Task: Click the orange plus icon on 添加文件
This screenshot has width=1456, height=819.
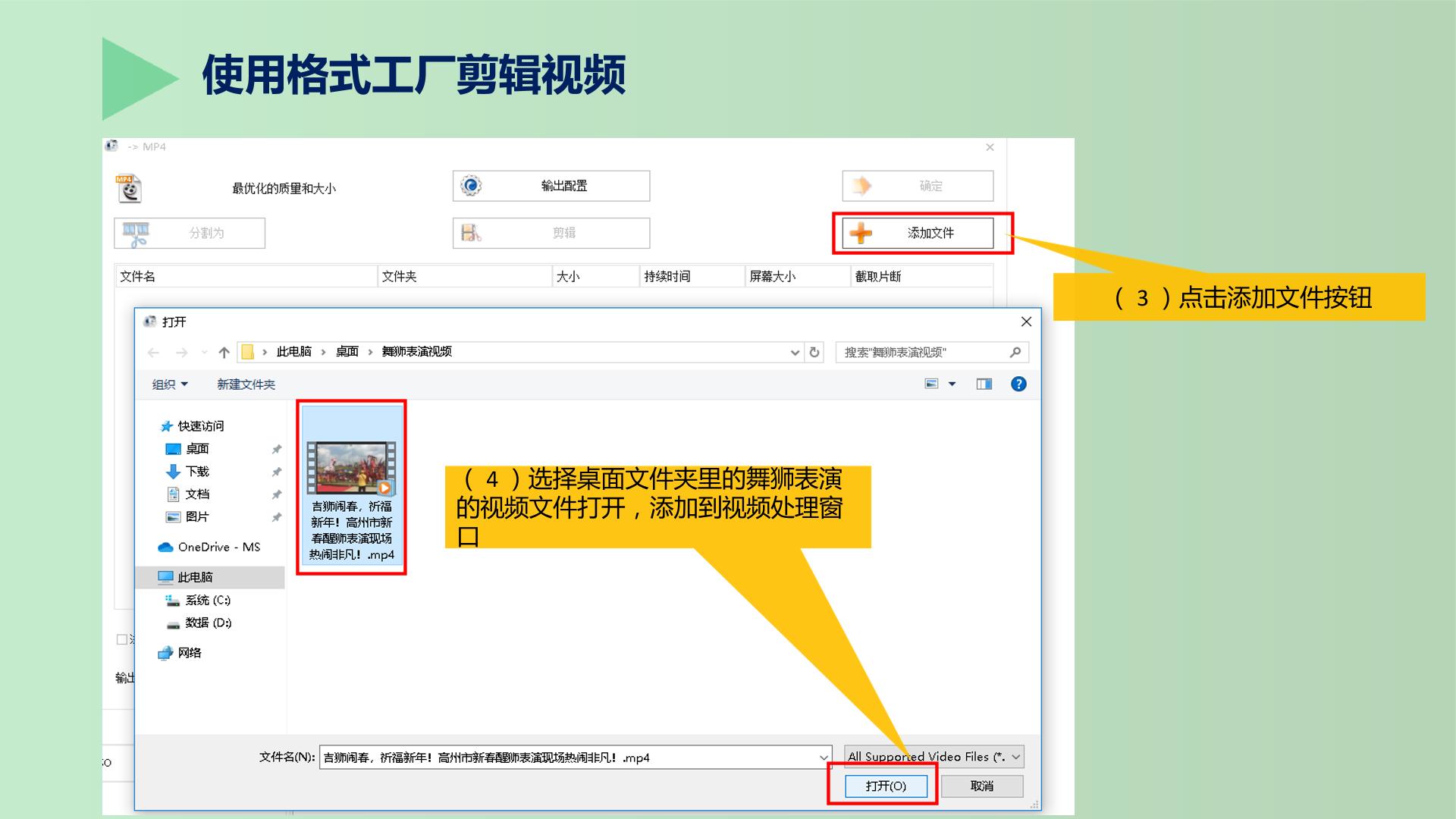Action: tap(861, 233)
